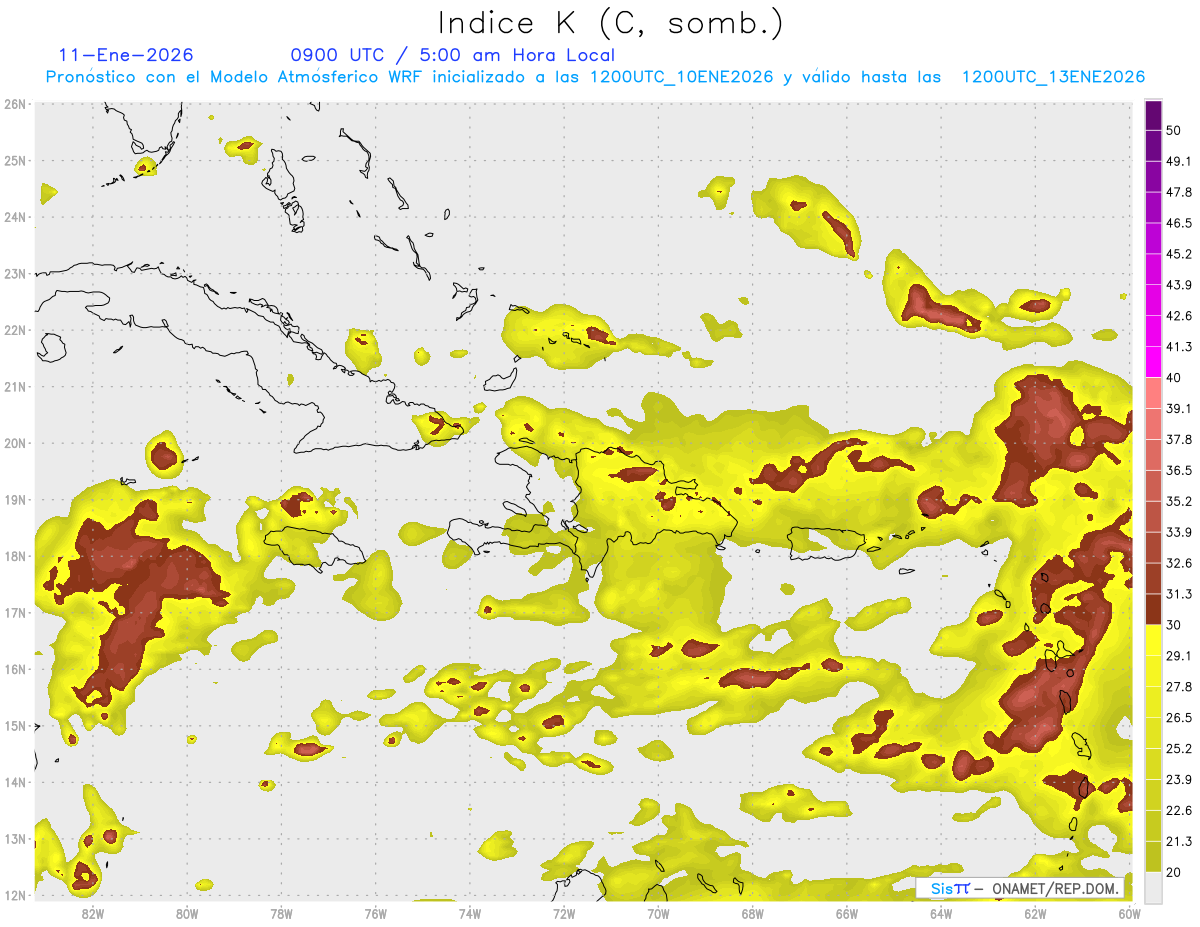Click the "27.8" color scale value
Screen dimensions: 1200x927
(1179, 687)
